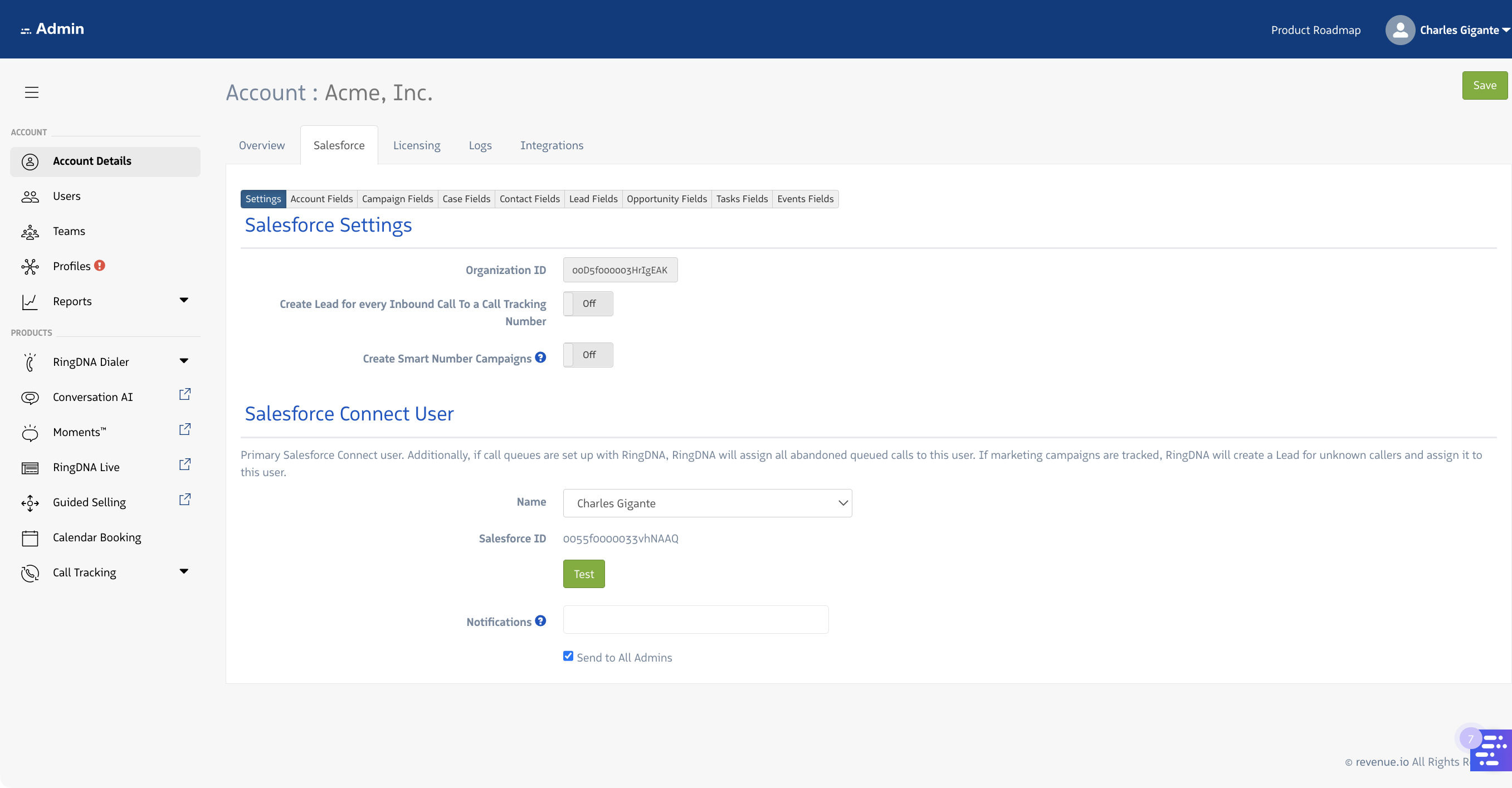Click the chat notification badge showing 7

point(1470,738)
